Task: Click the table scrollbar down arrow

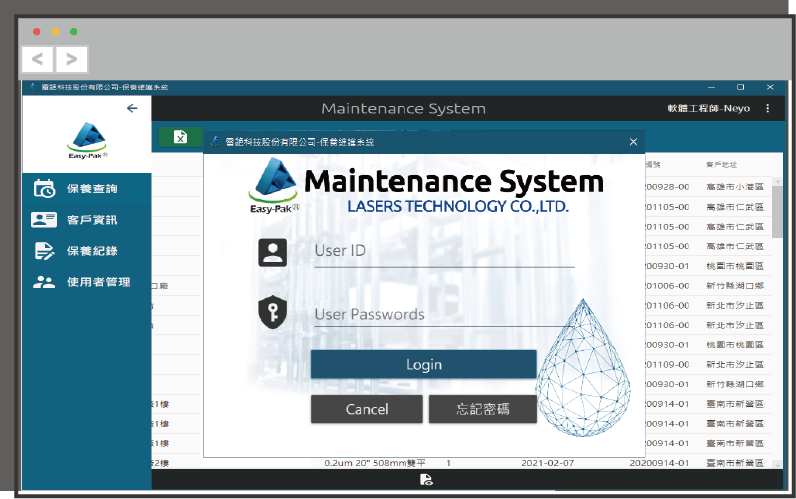Action: pyautogui.click(x=777, y=464)
